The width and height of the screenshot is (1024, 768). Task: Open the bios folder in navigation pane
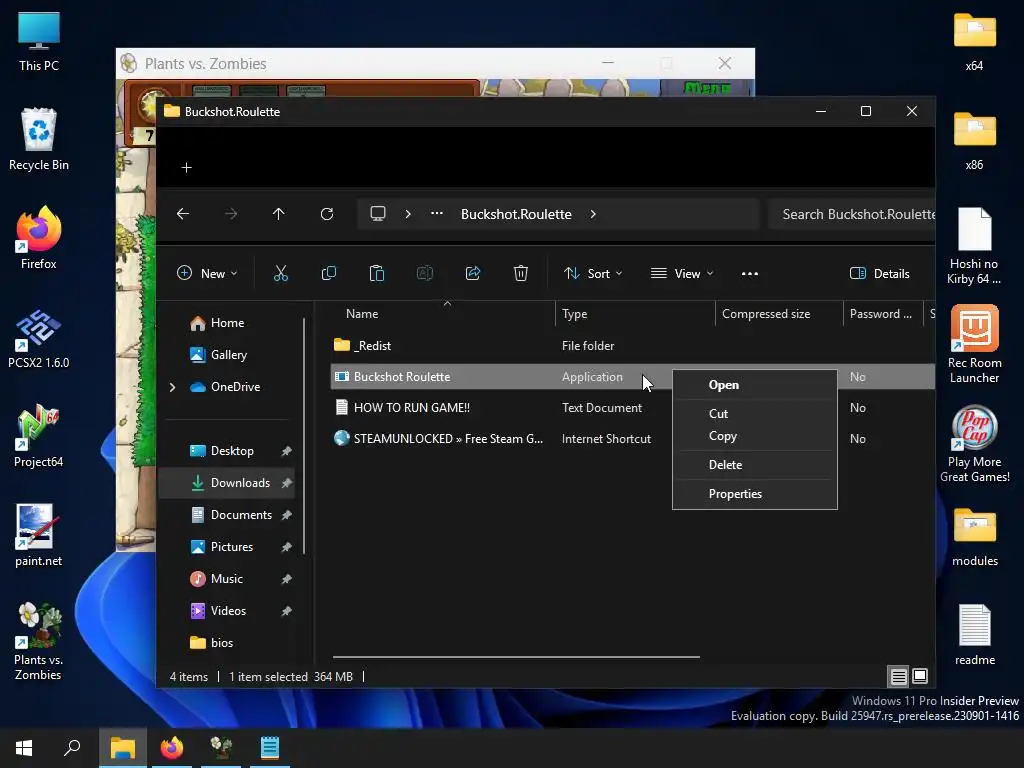pyautogui.click(x=227, y=643)
